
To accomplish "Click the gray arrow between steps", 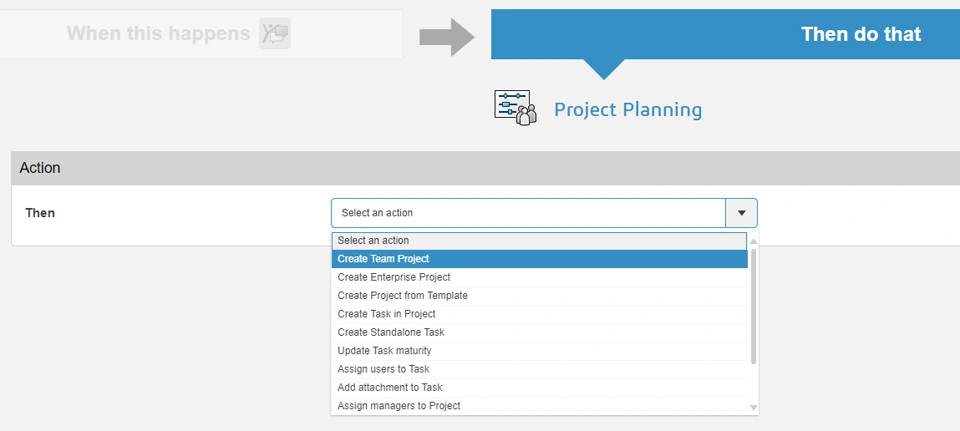I will (446, 36).
